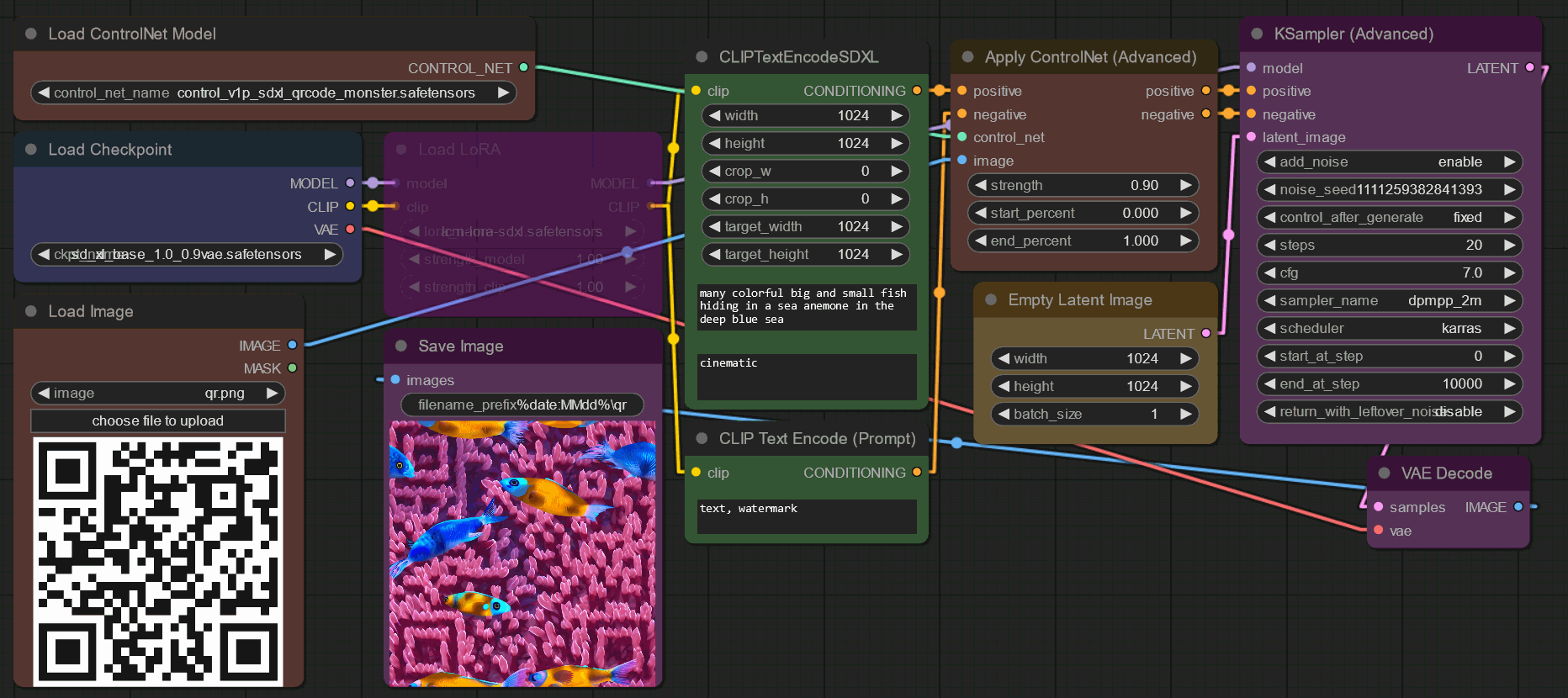Collapse the Load Image node via its dot

tap(31, 311)
